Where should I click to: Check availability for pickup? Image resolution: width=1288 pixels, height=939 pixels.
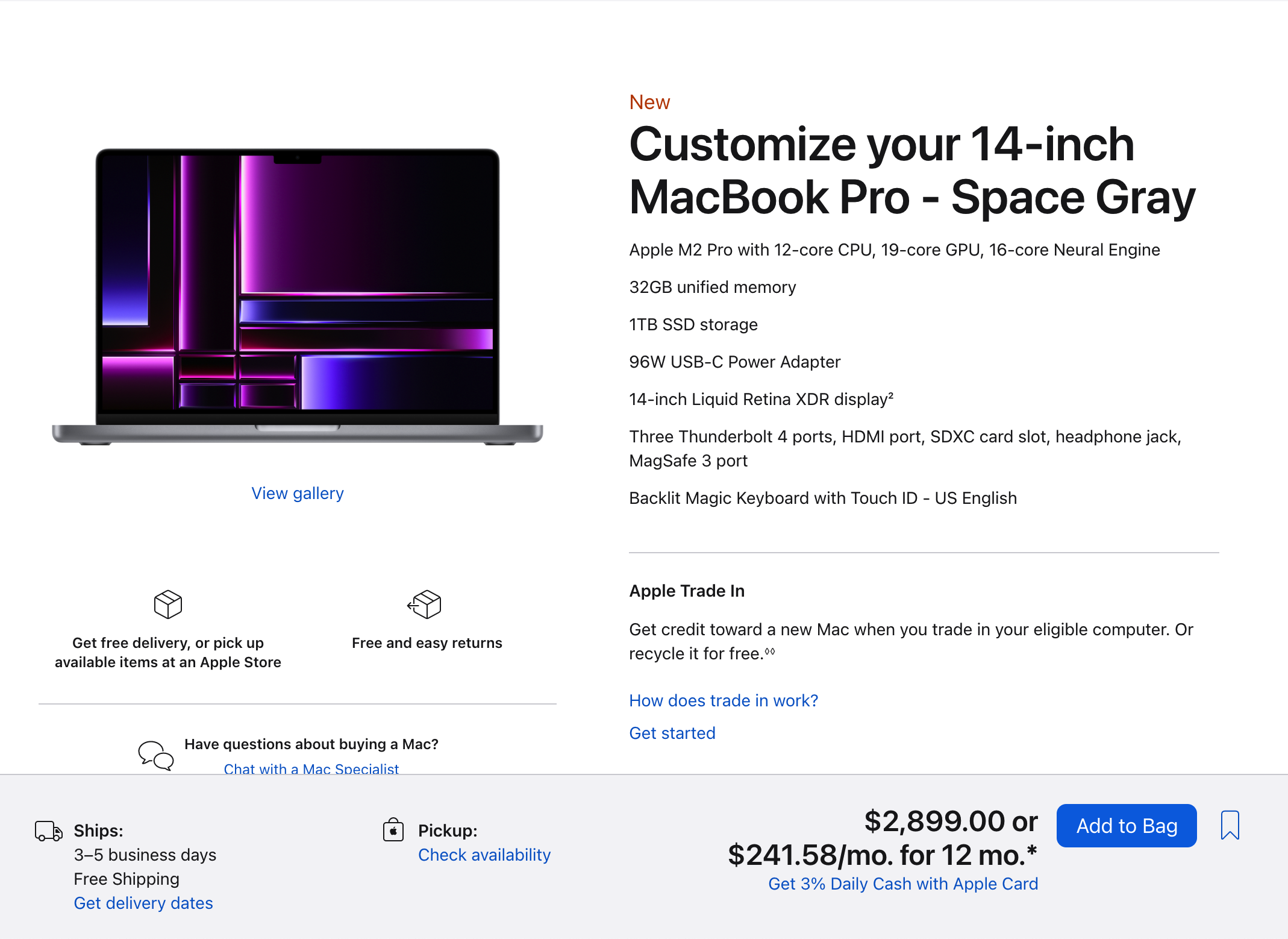[484, 855]
